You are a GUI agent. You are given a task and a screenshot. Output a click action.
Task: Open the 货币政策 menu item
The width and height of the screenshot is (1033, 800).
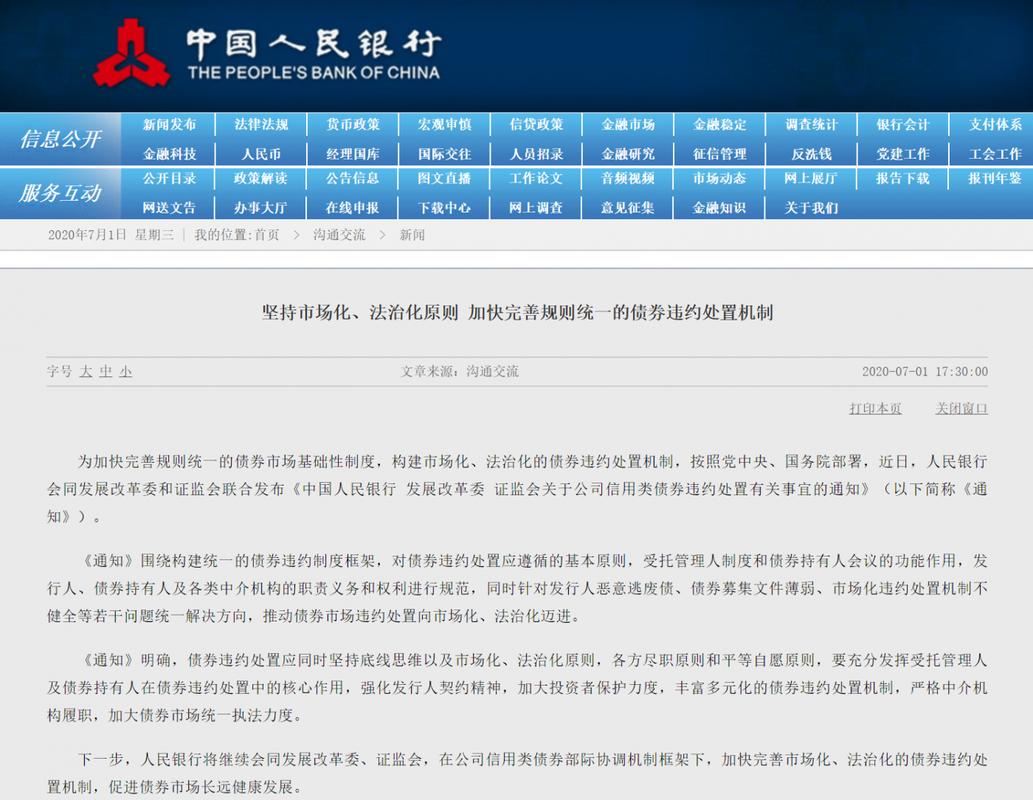pyautogui.click(x=352, y=125)
